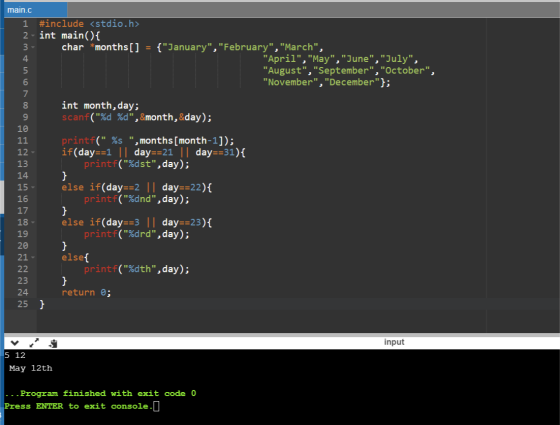Expand the console panel to fullscreen
Viewport: 560px width, 425px height.
pos(34,343)
